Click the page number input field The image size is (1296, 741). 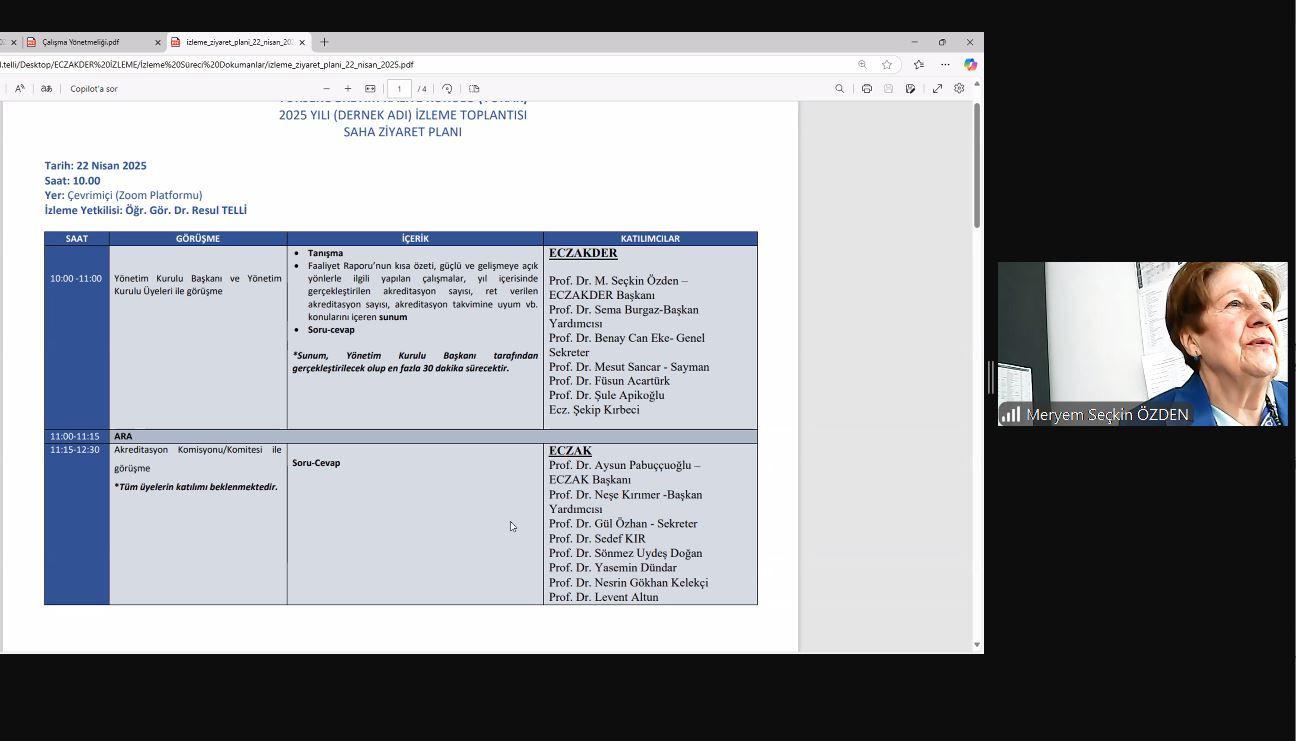399,89
